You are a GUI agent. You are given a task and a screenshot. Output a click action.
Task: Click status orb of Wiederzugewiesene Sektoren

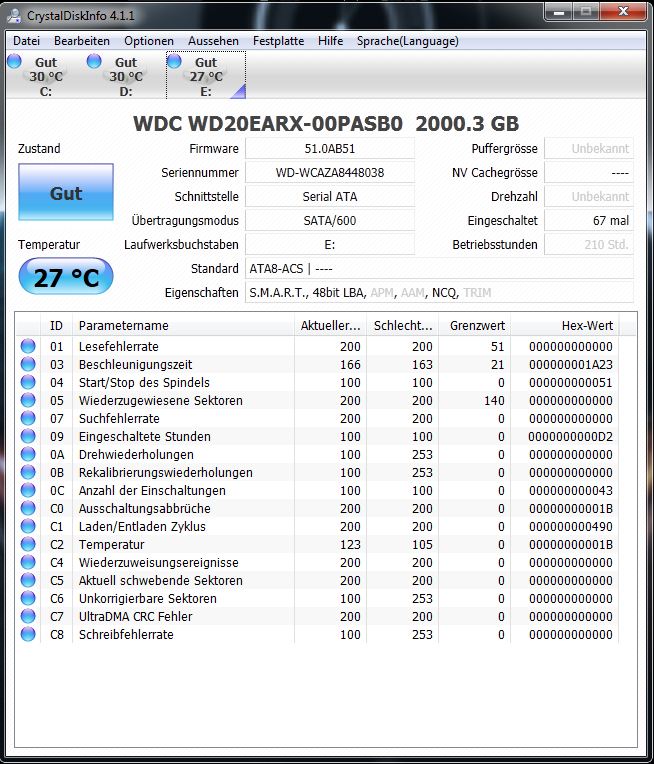(x=28, y=400)
